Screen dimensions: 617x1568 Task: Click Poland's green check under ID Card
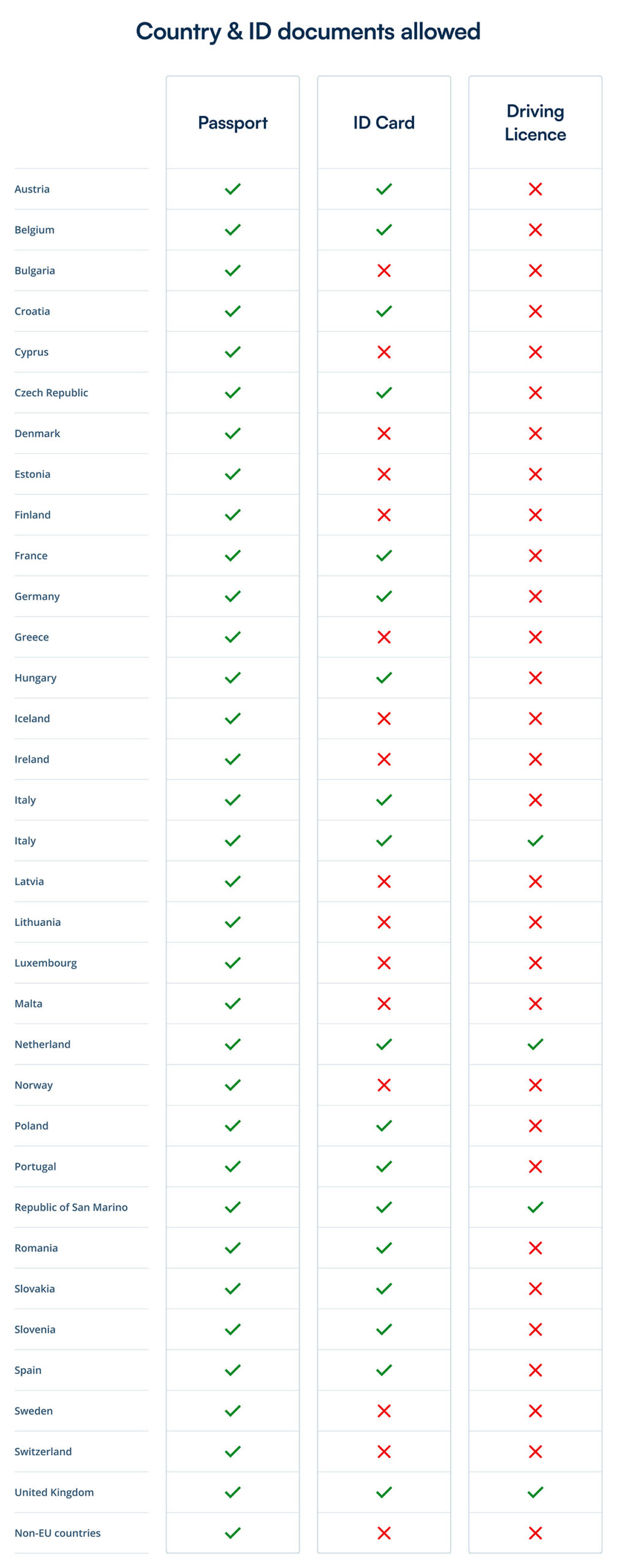[x=384, y=1125]
